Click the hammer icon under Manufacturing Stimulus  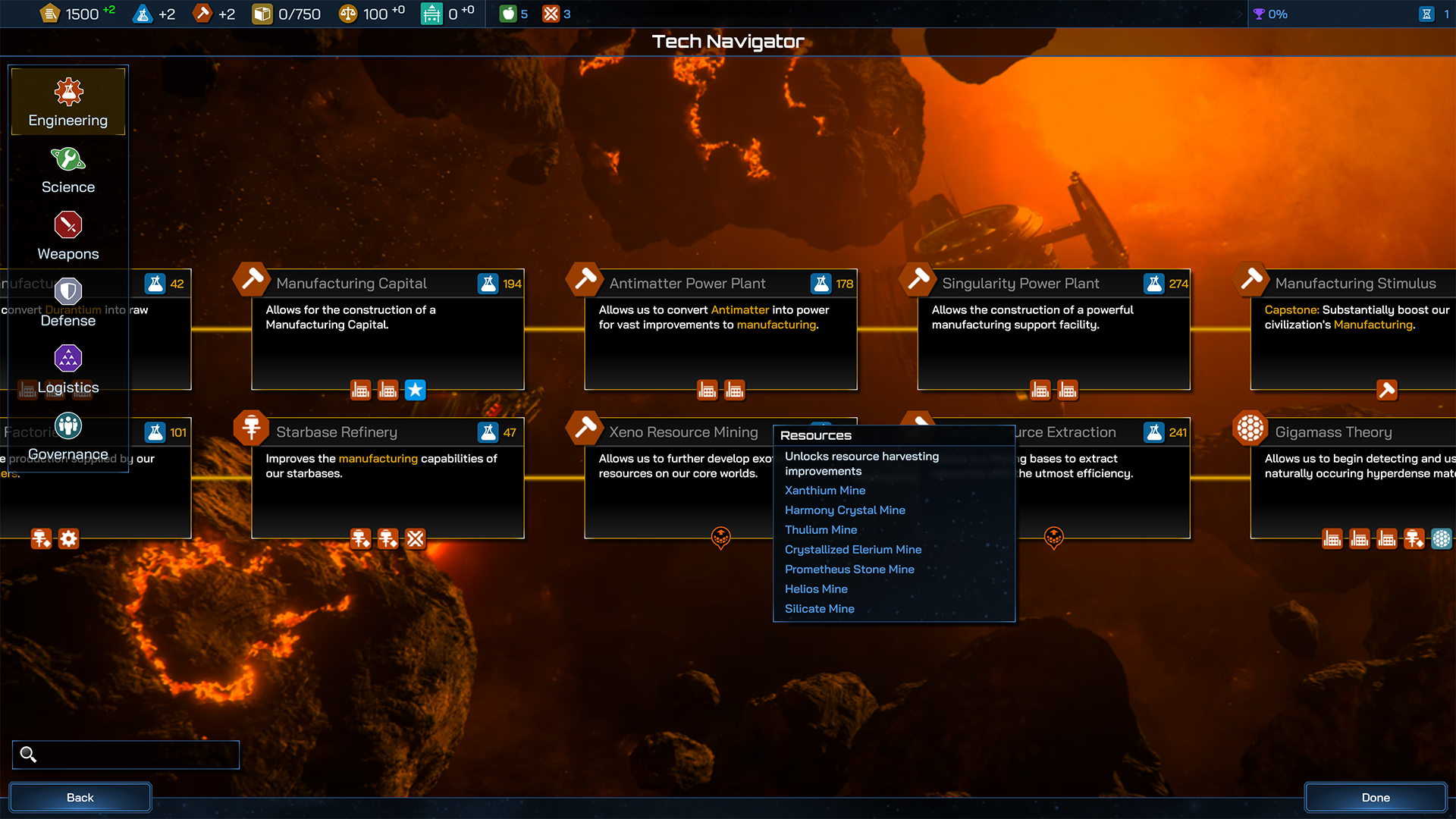(1386, 390)
